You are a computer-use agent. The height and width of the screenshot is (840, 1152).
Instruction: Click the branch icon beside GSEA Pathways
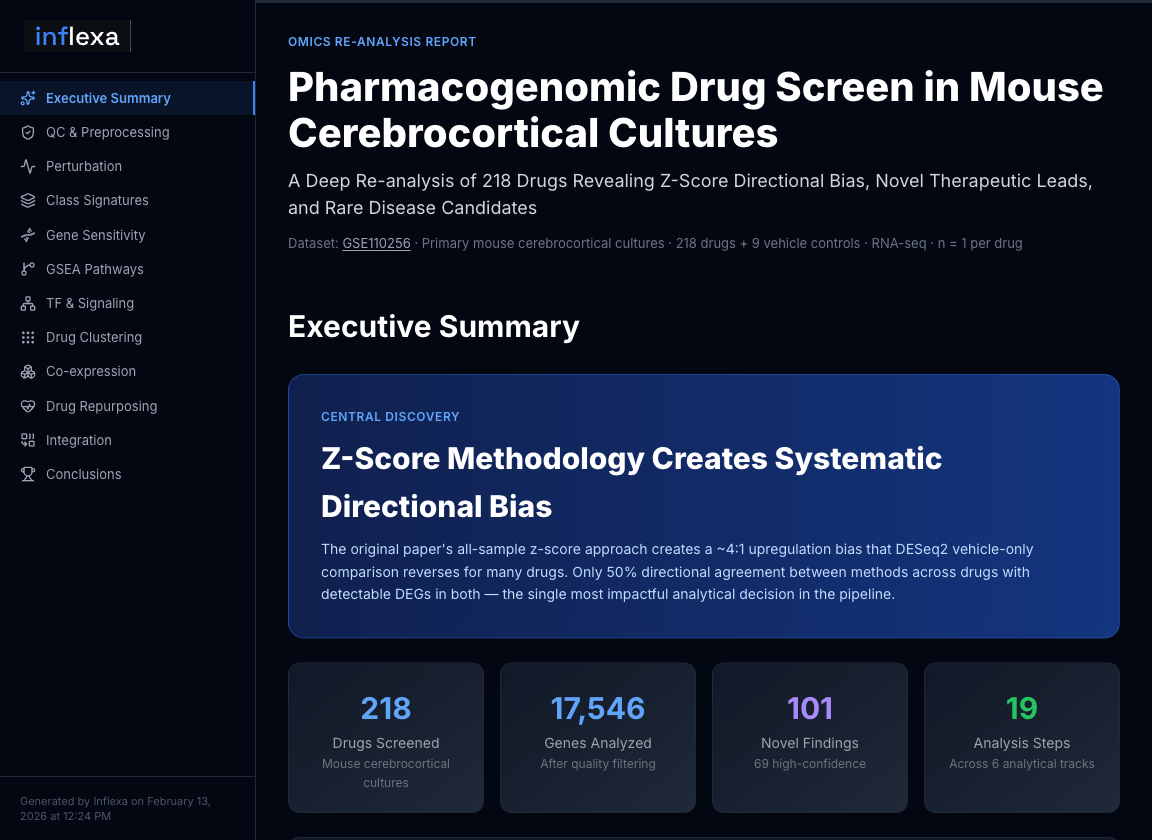tap(28, 269)
